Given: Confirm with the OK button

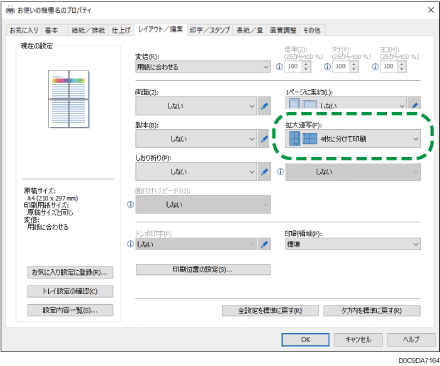Looking at the screenshot, I should [x=306, y=340].
